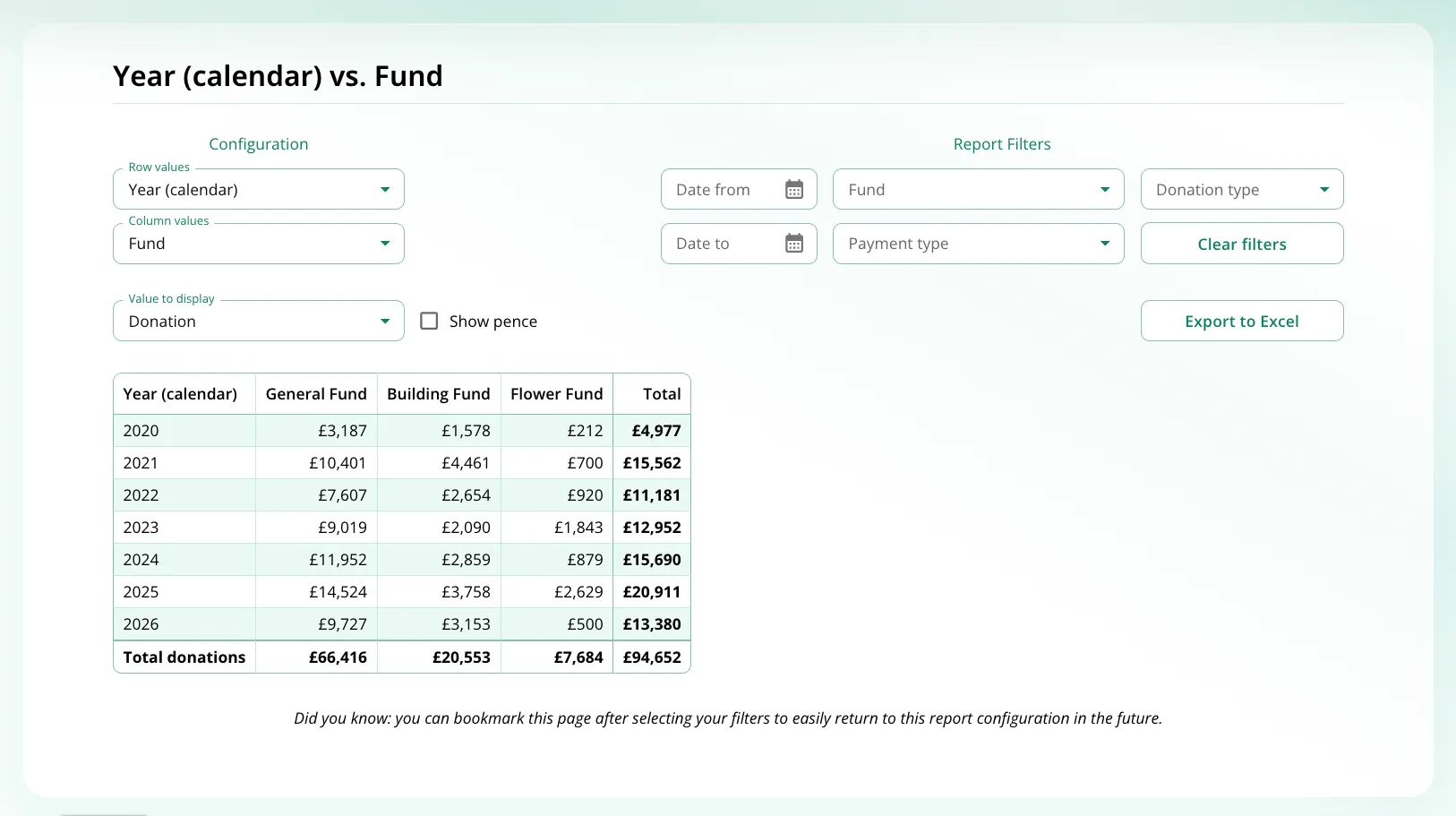This screenshot has height=816, width=1456.
Task: Open the Date from calendar picker icon
Action: 794,189
